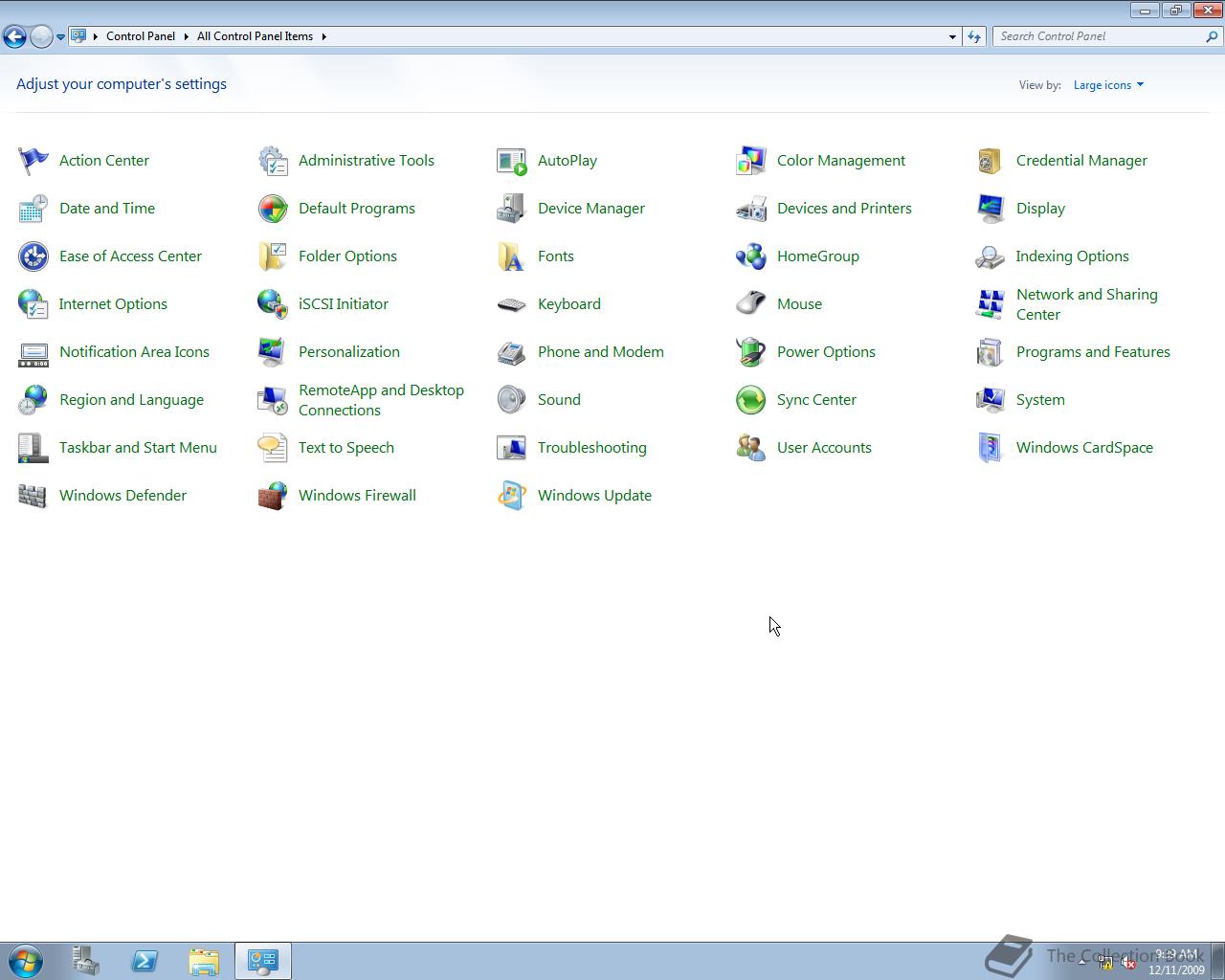1225x980 pixels.
Task: Open the Internet Options icon
Action: point(33,304)
